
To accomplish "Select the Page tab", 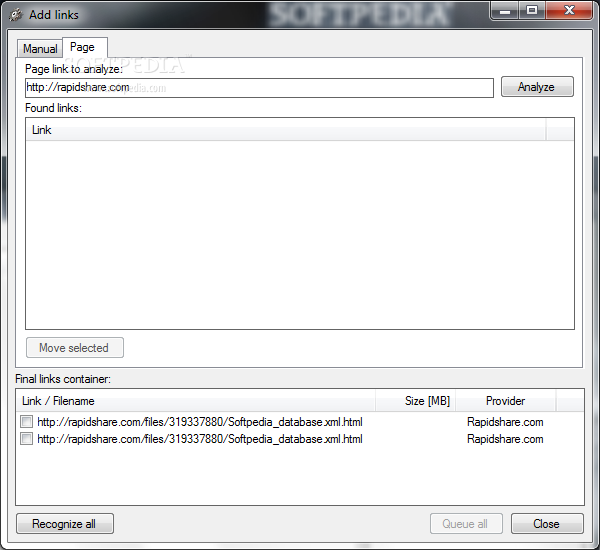I will click(85, 47).
